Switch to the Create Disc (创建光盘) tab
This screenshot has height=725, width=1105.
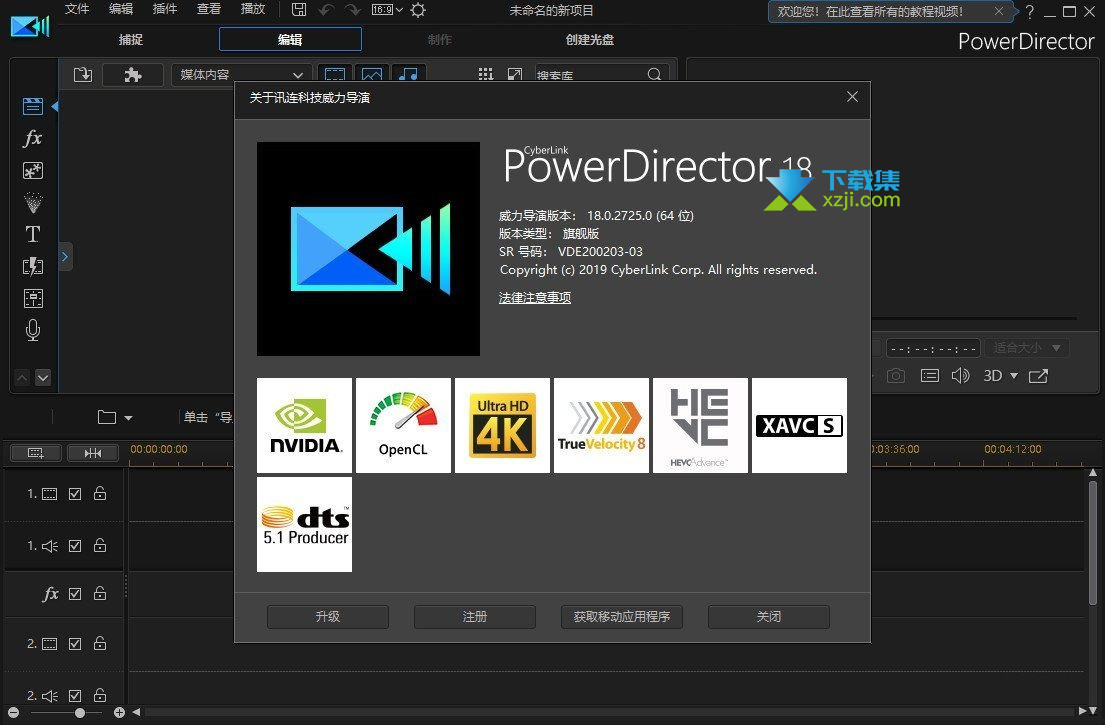[589, 39]
